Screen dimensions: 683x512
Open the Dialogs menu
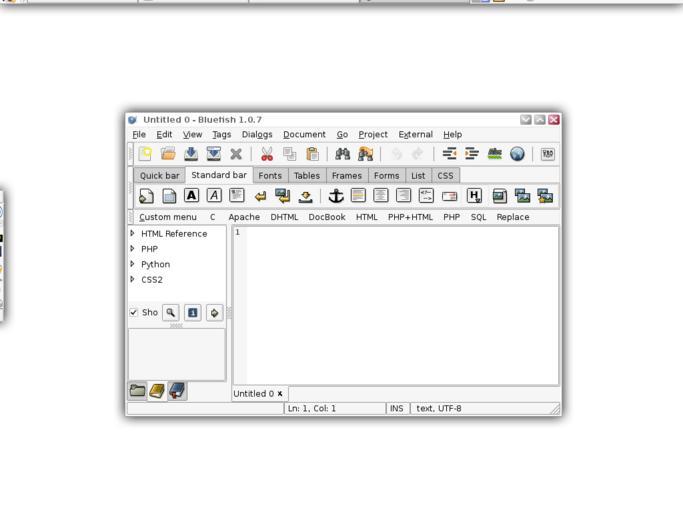click(257, 135)
